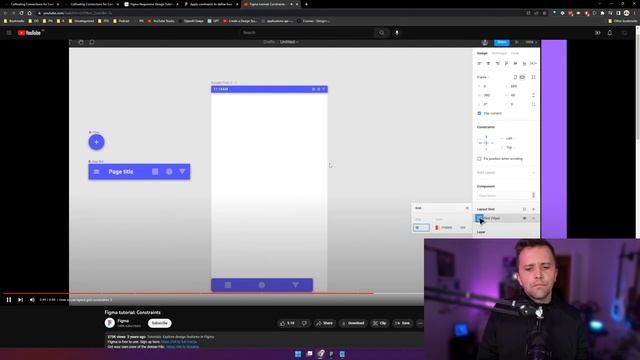Click the align left icon

click(x=479, y=63)
